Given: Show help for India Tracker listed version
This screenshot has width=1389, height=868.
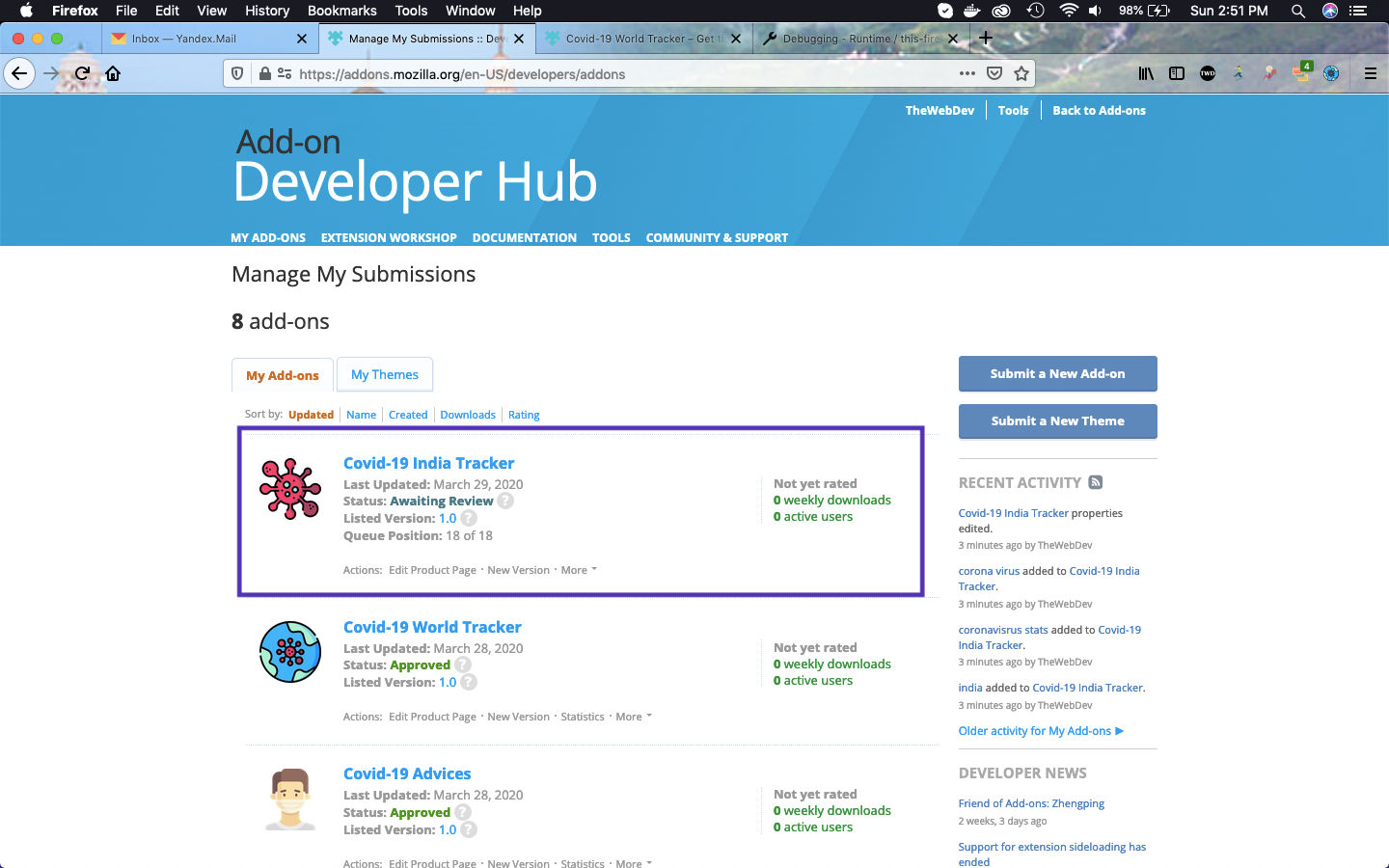Looking at the screenshot, I should click(469, 518).
